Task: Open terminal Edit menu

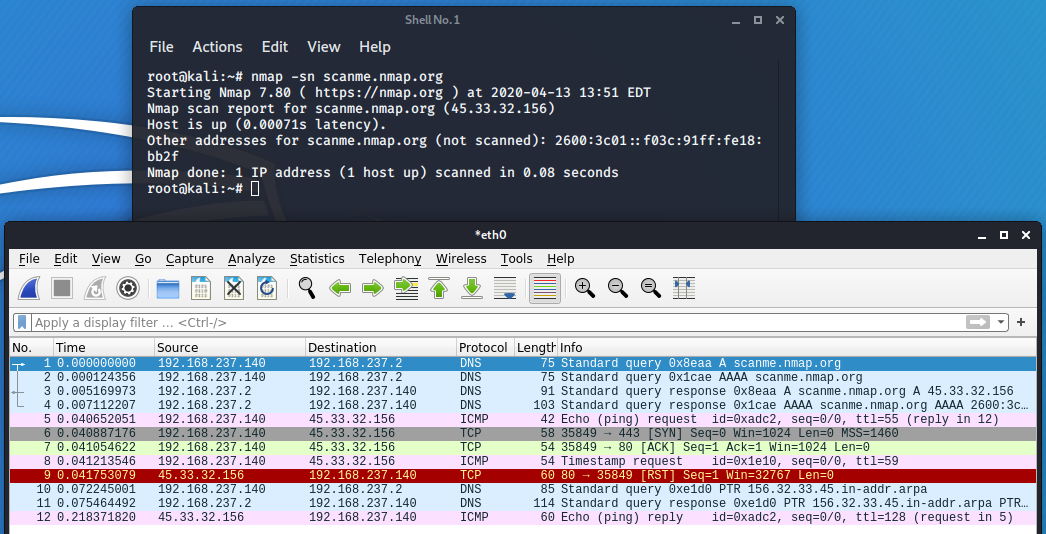Action: tap(275, 47)
